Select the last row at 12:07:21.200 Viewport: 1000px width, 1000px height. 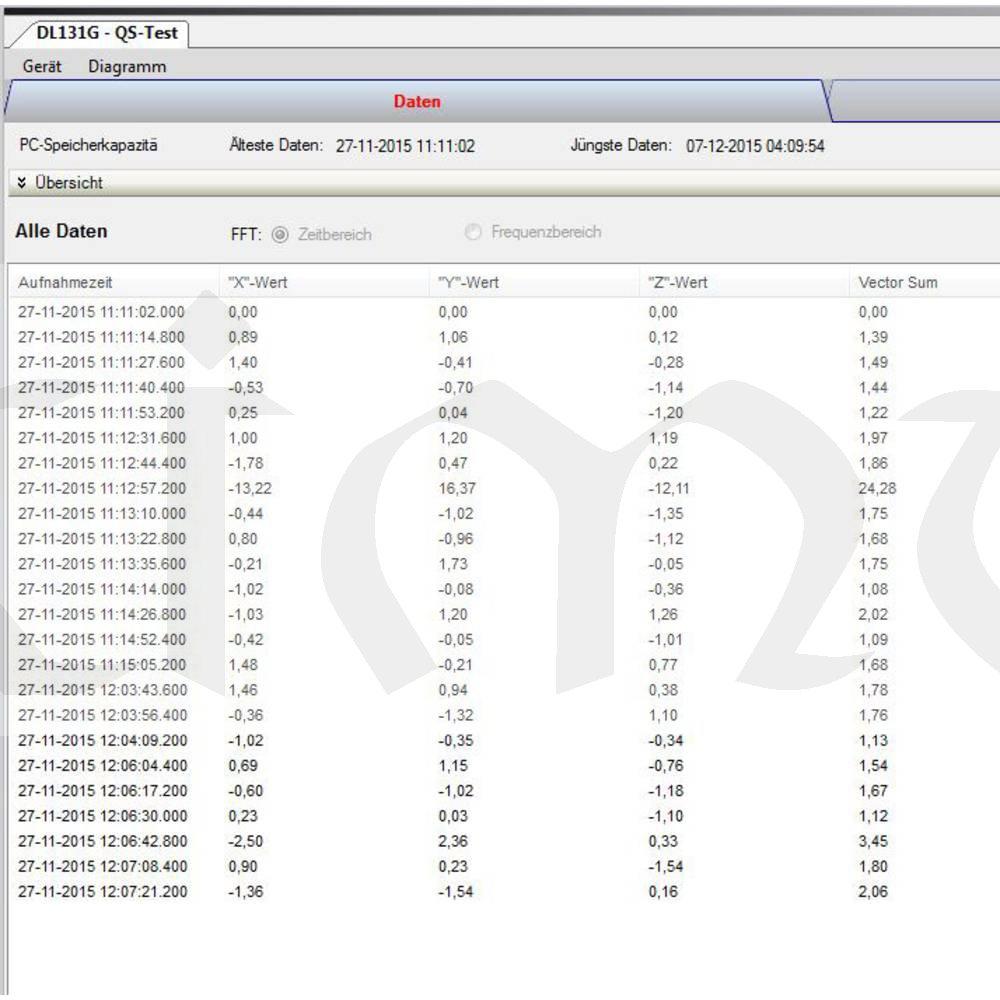tap(101, 891)
